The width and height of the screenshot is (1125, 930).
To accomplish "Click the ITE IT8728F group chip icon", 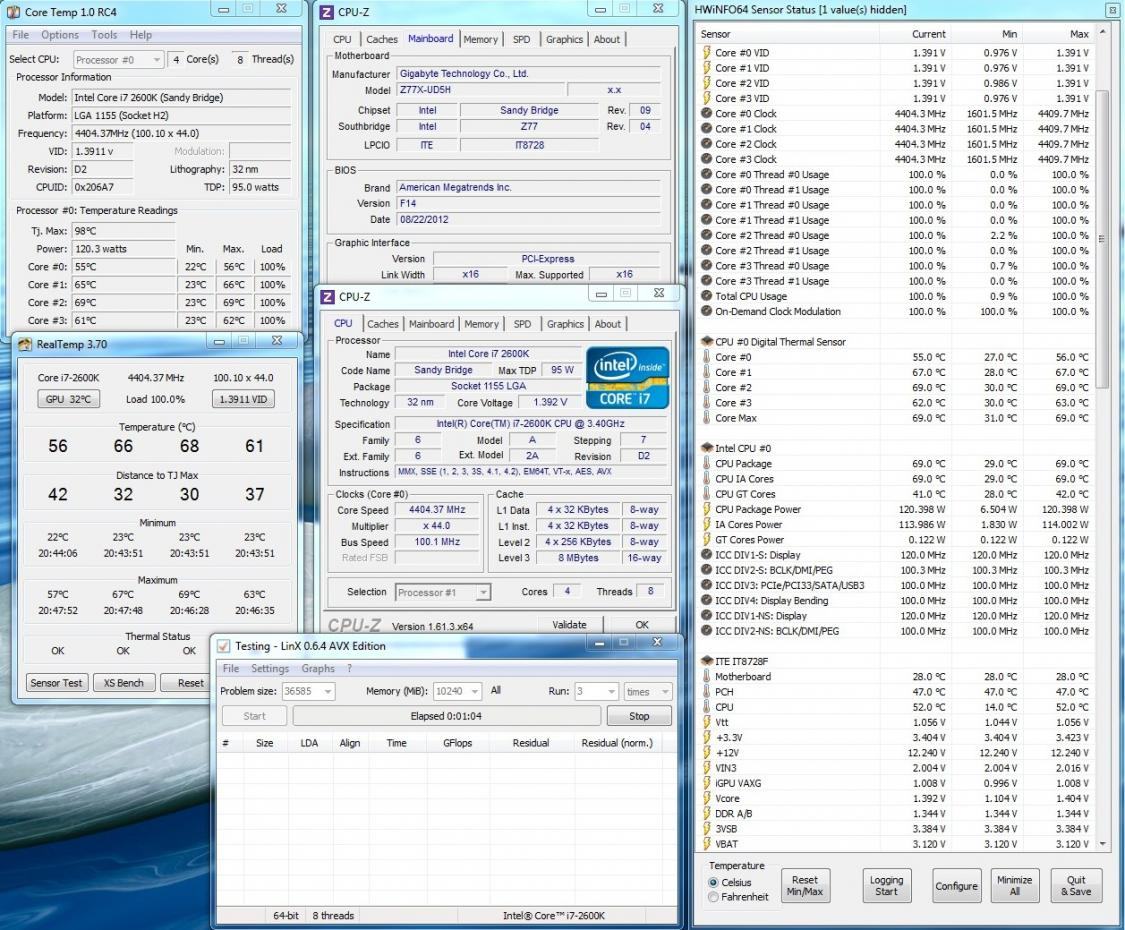I will click(706, 661).
